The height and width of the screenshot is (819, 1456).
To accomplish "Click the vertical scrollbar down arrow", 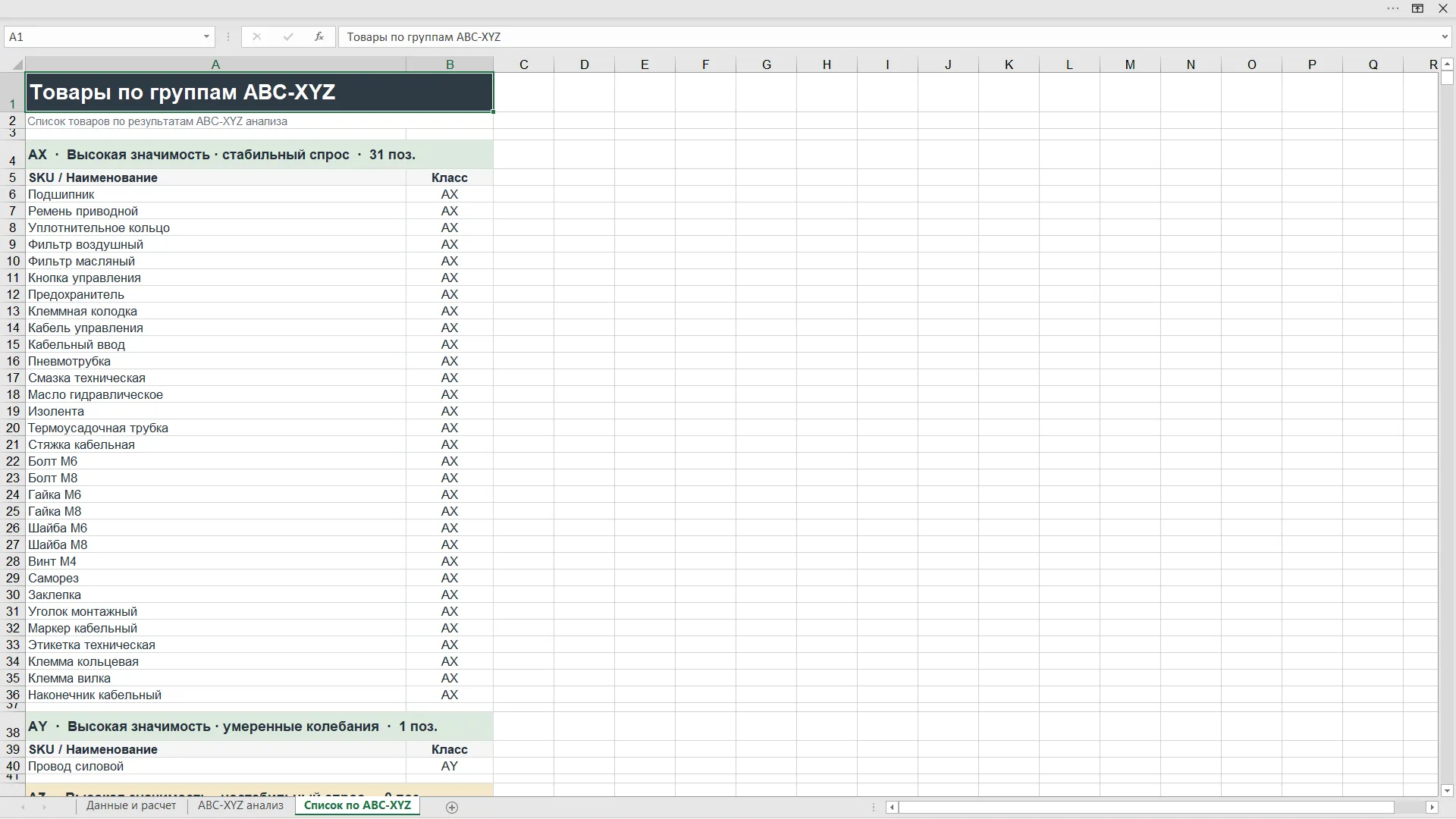I will point(1447,790).
